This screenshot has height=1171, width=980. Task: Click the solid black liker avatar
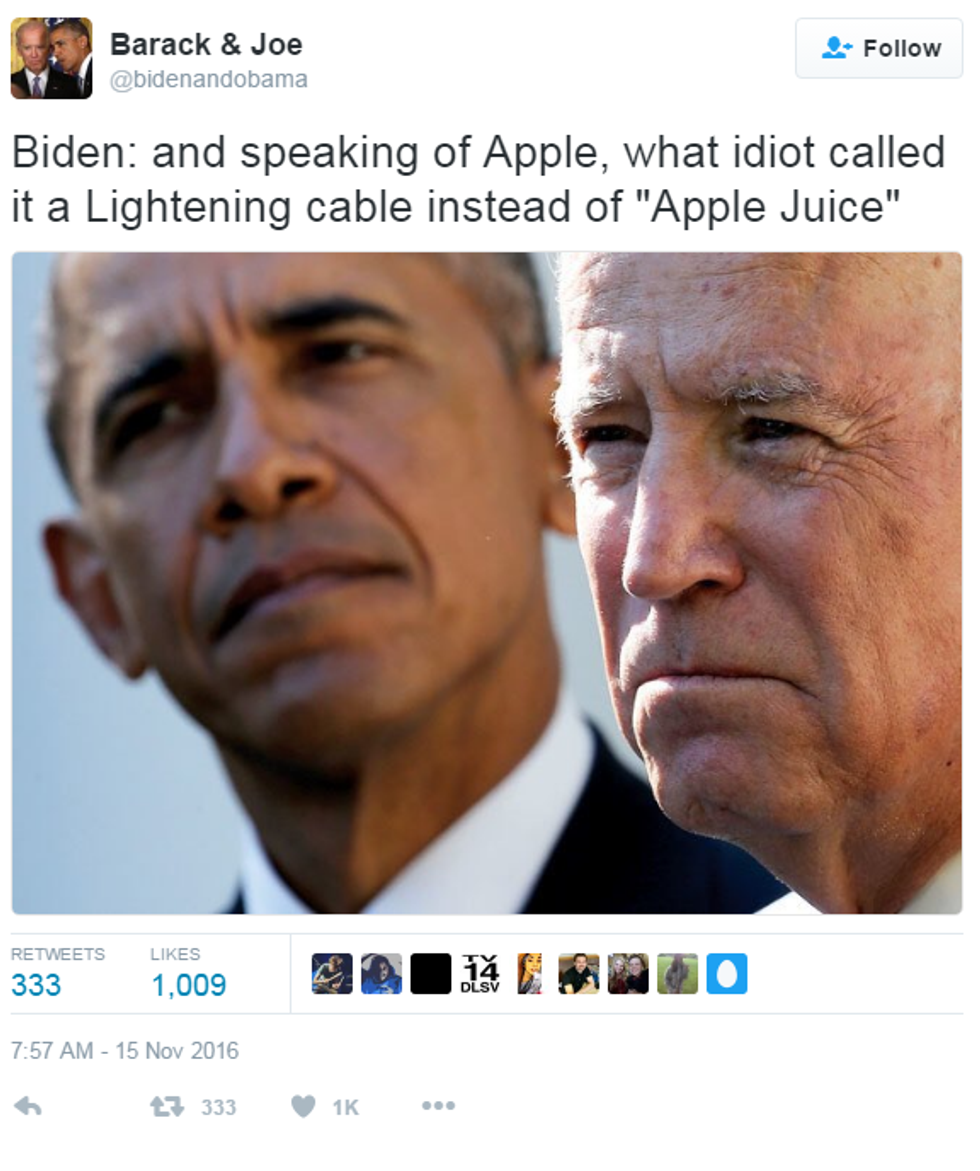point(430,974)
